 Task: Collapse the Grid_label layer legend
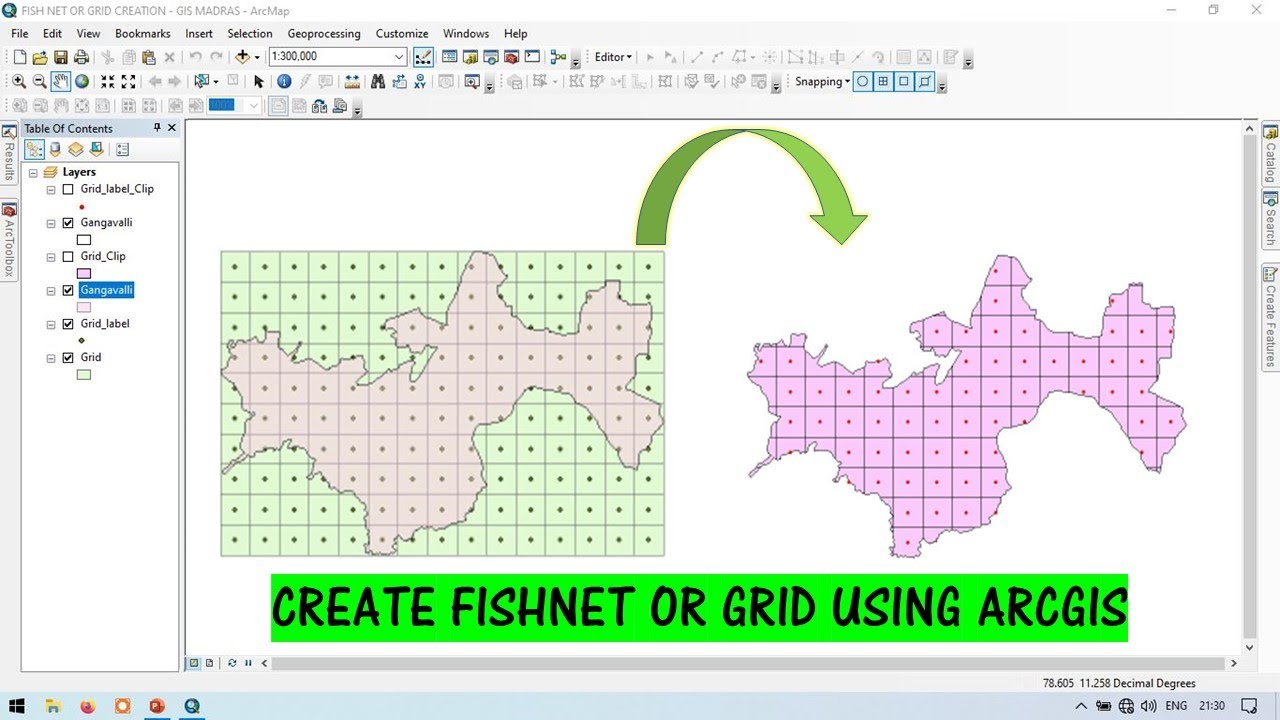[51, 324]
